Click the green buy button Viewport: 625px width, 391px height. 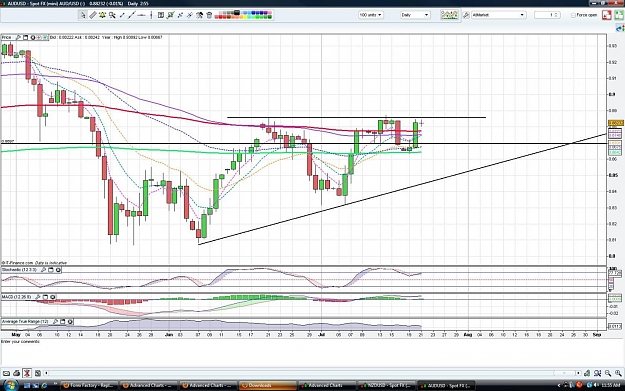tap(619, 15)
